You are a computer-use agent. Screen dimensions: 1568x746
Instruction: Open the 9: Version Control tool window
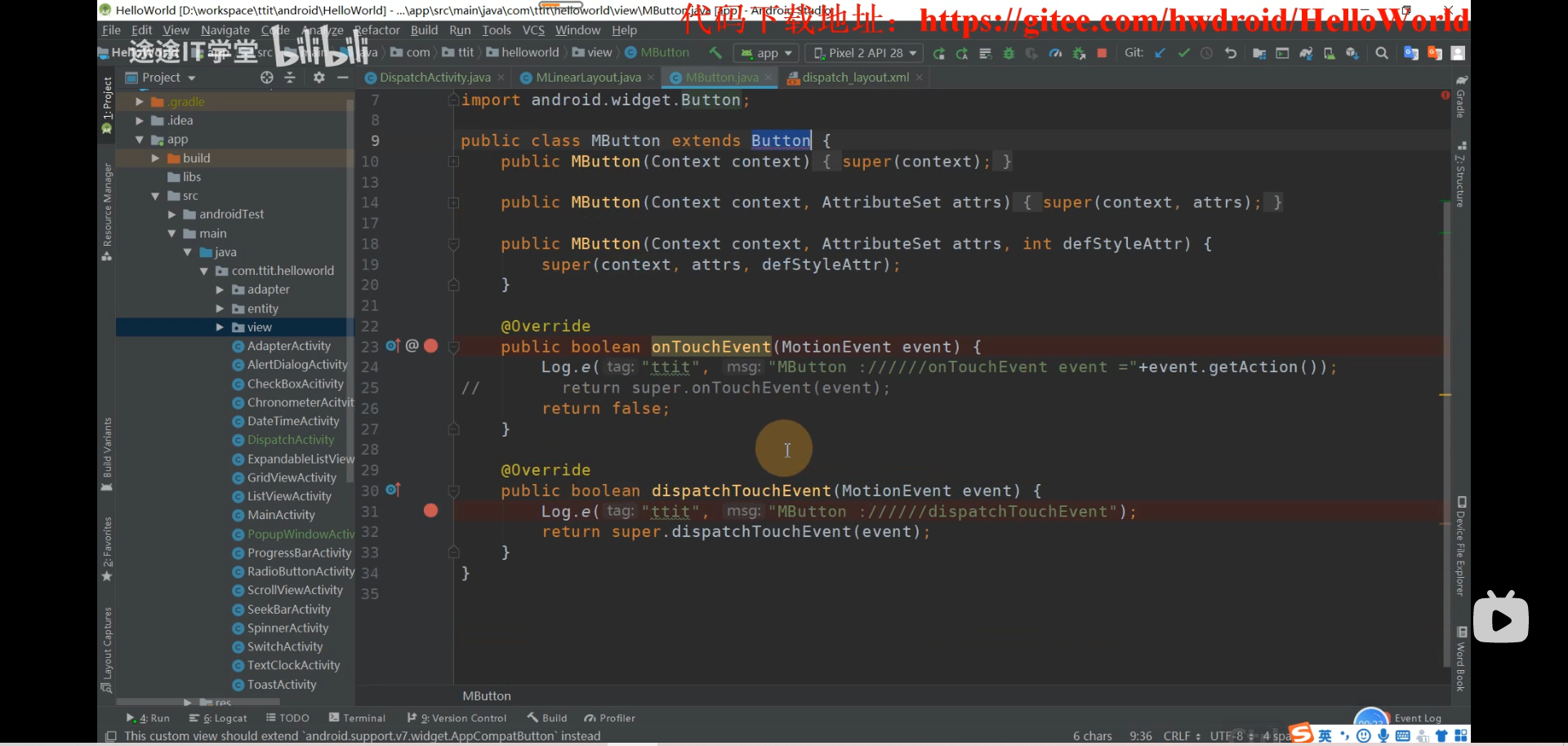click(457, 718)
